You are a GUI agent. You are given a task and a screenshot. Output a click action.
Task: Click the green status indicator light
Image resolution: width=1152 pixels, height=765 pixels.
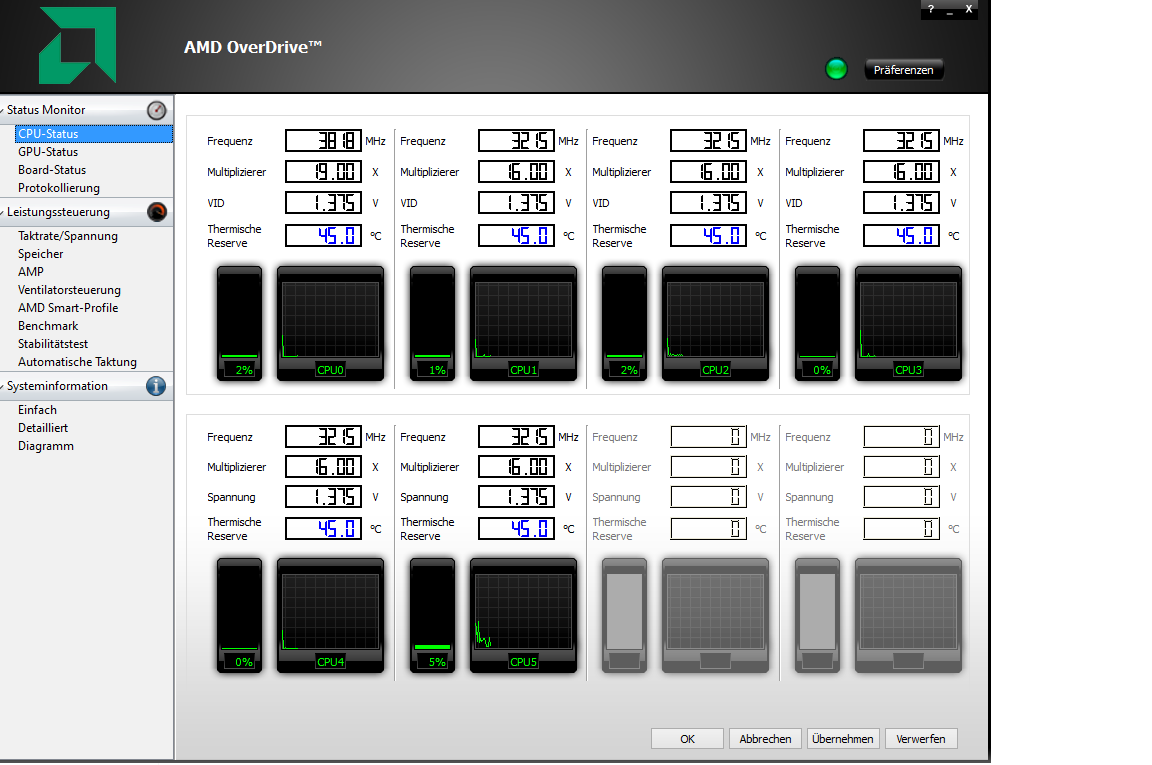pyautogui.click(x=836, y=69)
